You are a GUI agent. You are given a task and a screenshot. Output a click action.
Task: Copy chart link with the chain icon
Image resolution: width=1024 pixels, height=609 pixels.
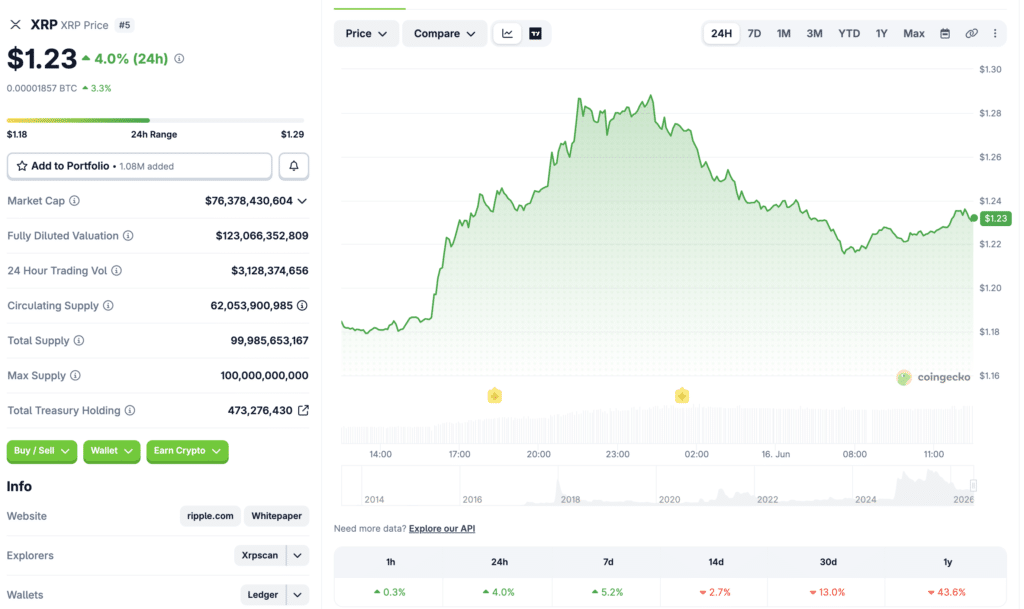(x=972, y=33)
